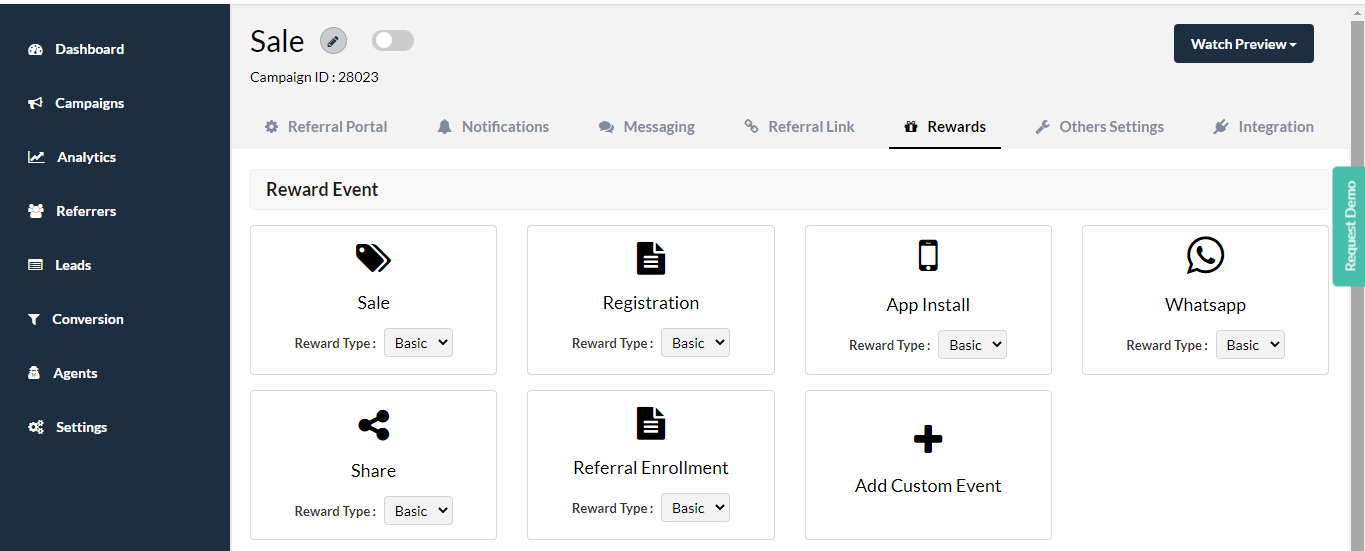This screenshot has height=551, width=1365.
Task: Open the Sale Reward Type dropdown
Action: [418, 343]
